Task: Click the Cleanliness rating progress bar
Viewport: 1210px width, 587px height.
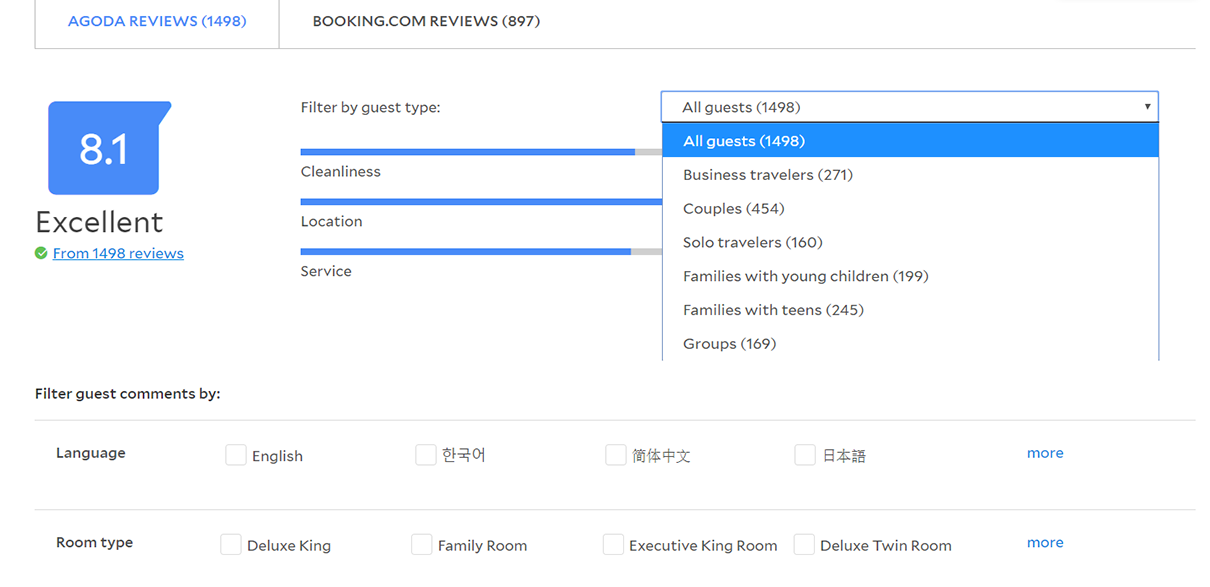Action: click(x=467, y=151)
